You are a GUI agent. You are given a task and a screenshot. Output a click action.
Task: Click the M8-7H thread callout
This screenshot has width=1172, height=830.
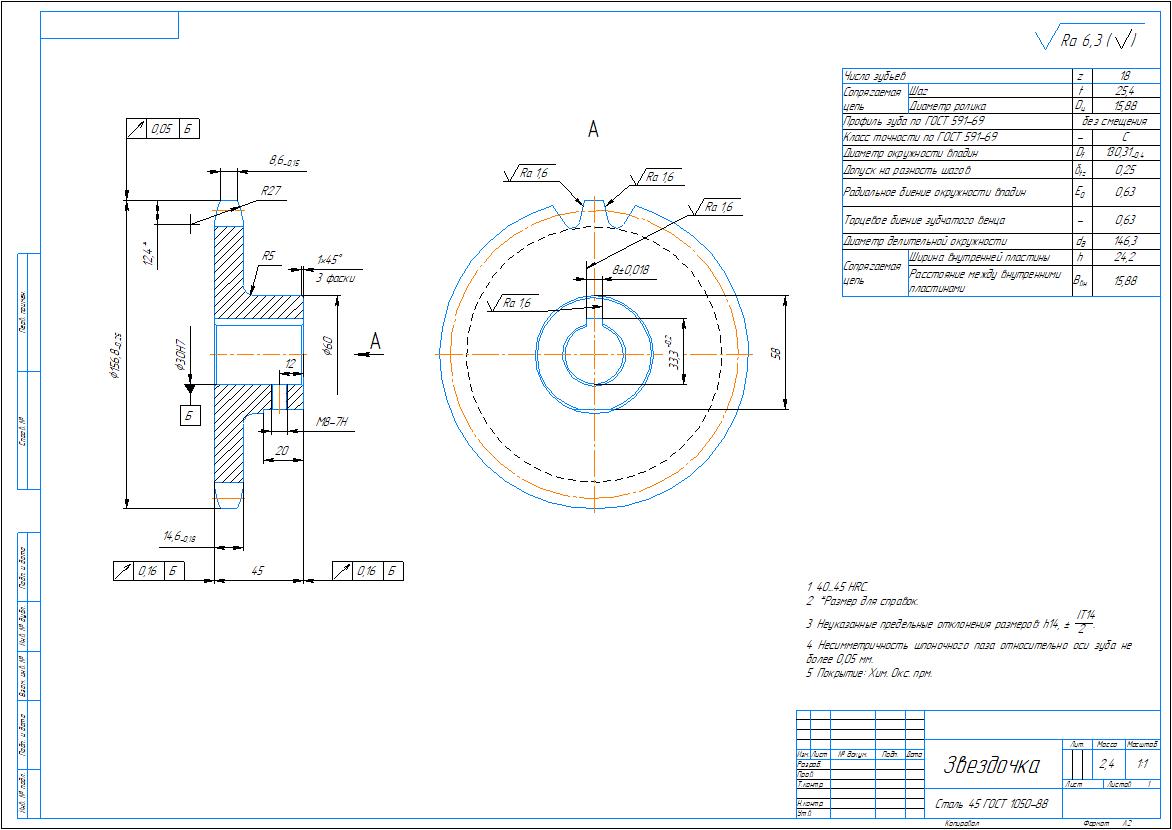pyautogui.click(x=333, y=422)
